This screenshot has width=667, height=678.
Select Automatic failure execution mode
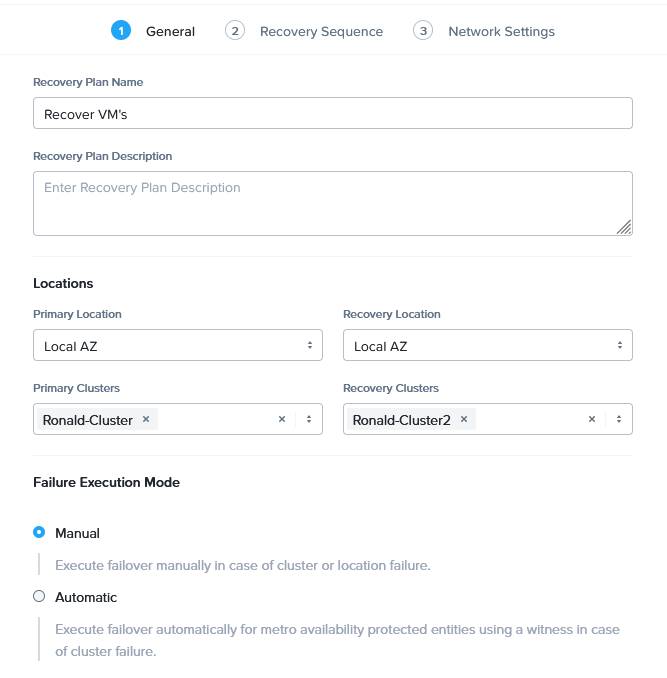[39, 597]
